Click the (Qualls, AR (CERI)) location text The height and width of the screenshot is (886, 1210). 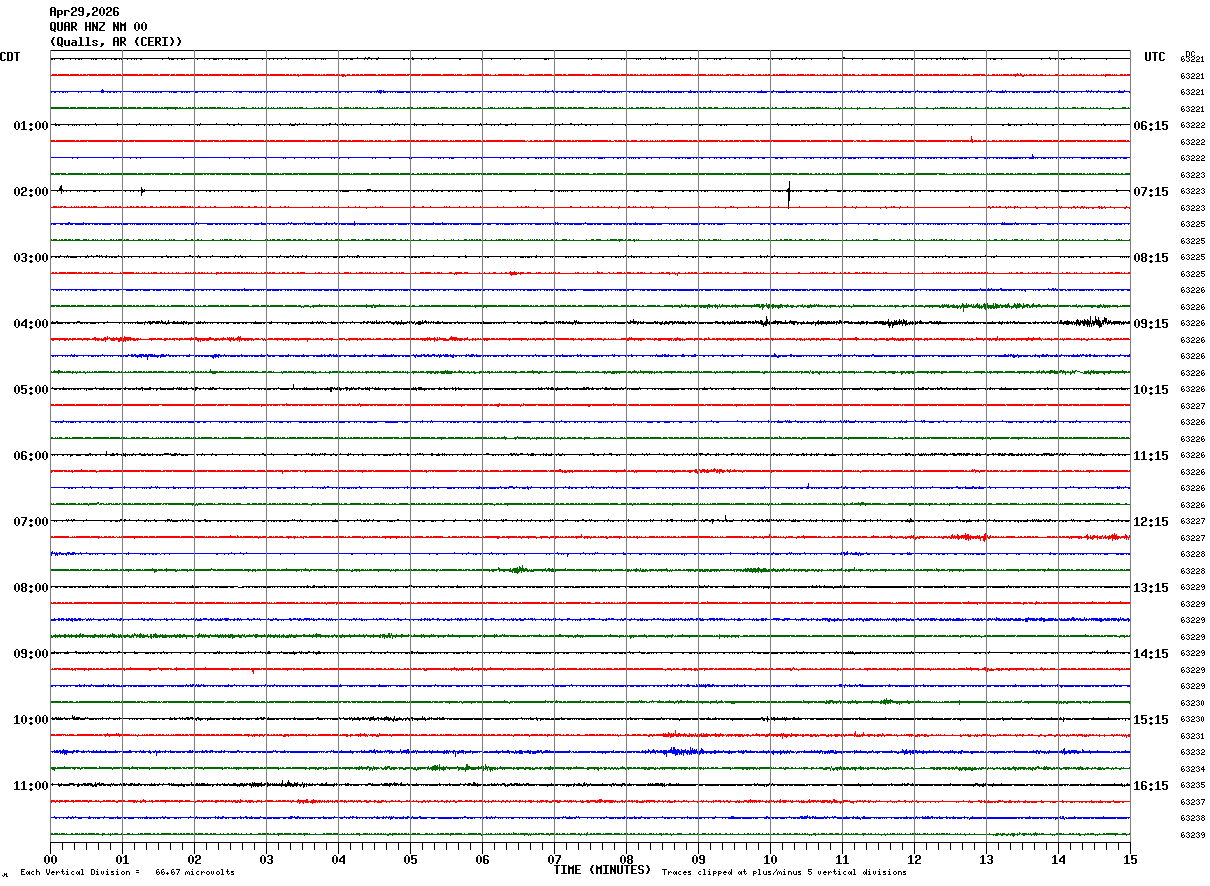[116, 42]
